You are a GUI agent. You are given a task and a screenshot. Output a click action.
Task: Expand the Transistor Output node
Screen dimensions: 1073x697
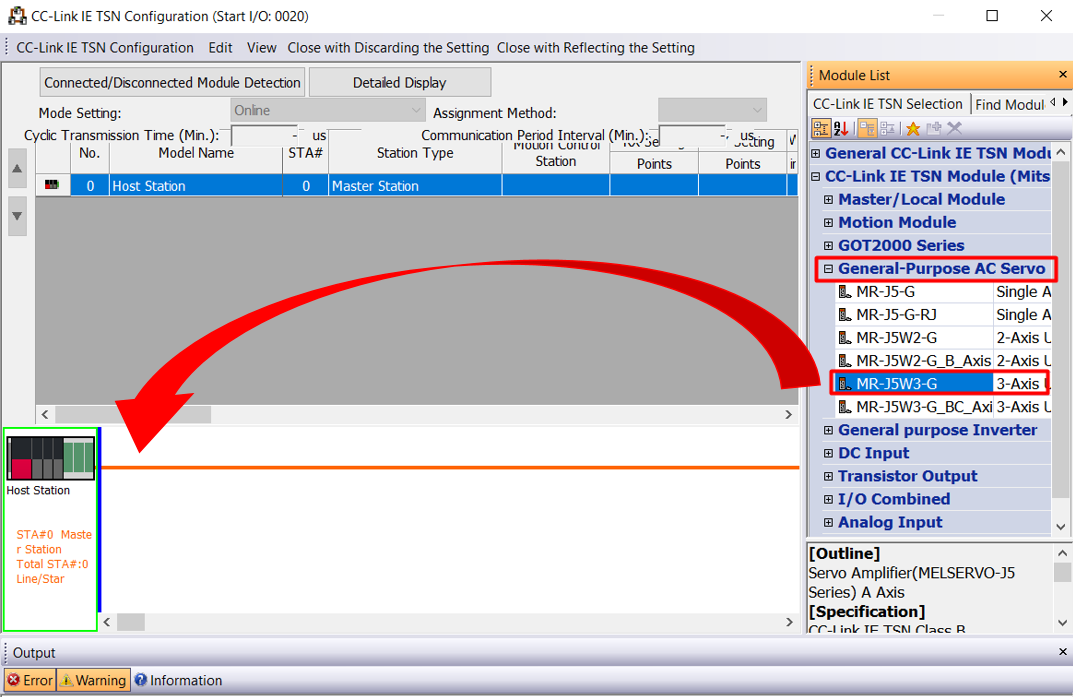coord(829,476)
